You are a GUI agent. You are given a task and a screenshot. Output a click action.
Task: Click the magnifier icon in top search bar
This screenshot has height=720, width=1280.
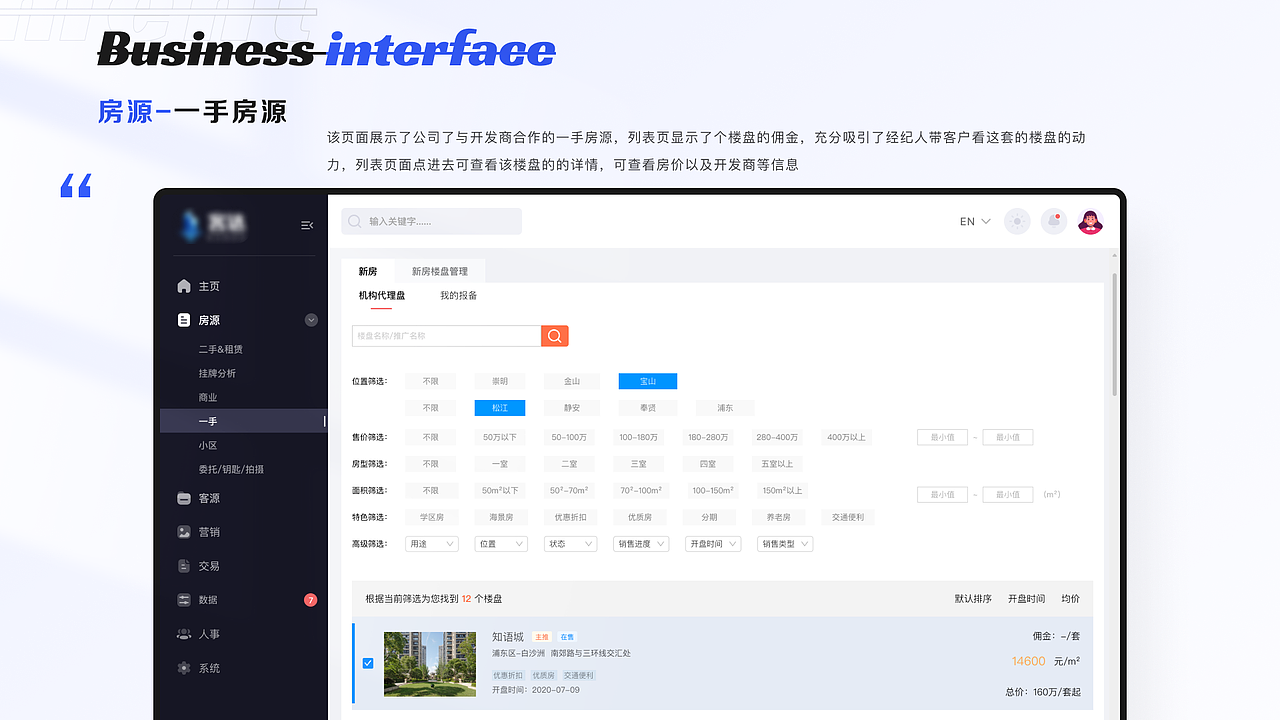pyautogui.click(x=355, y=221)
